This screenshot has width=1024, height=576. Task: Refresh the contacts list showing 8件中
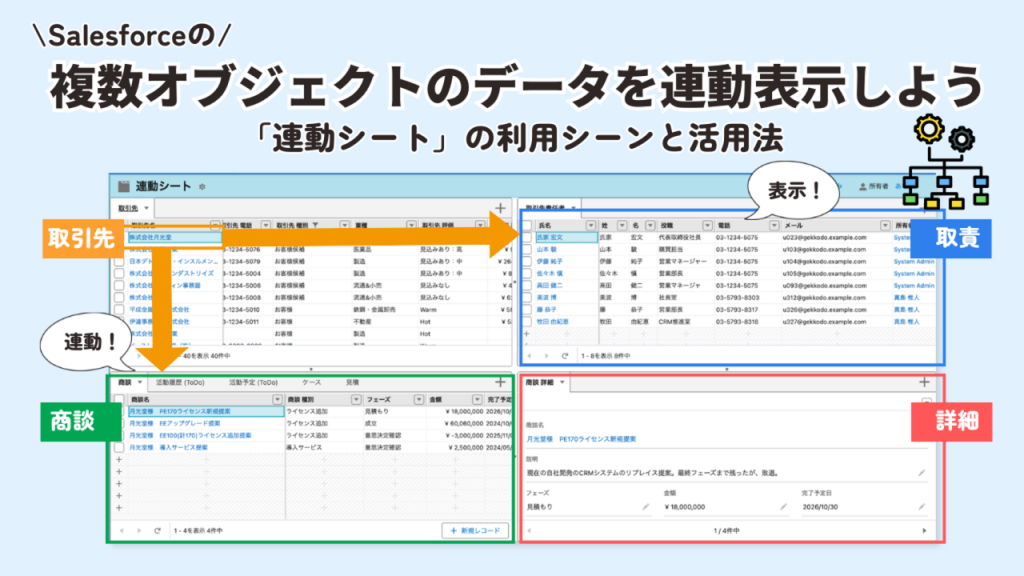point(565,356)
